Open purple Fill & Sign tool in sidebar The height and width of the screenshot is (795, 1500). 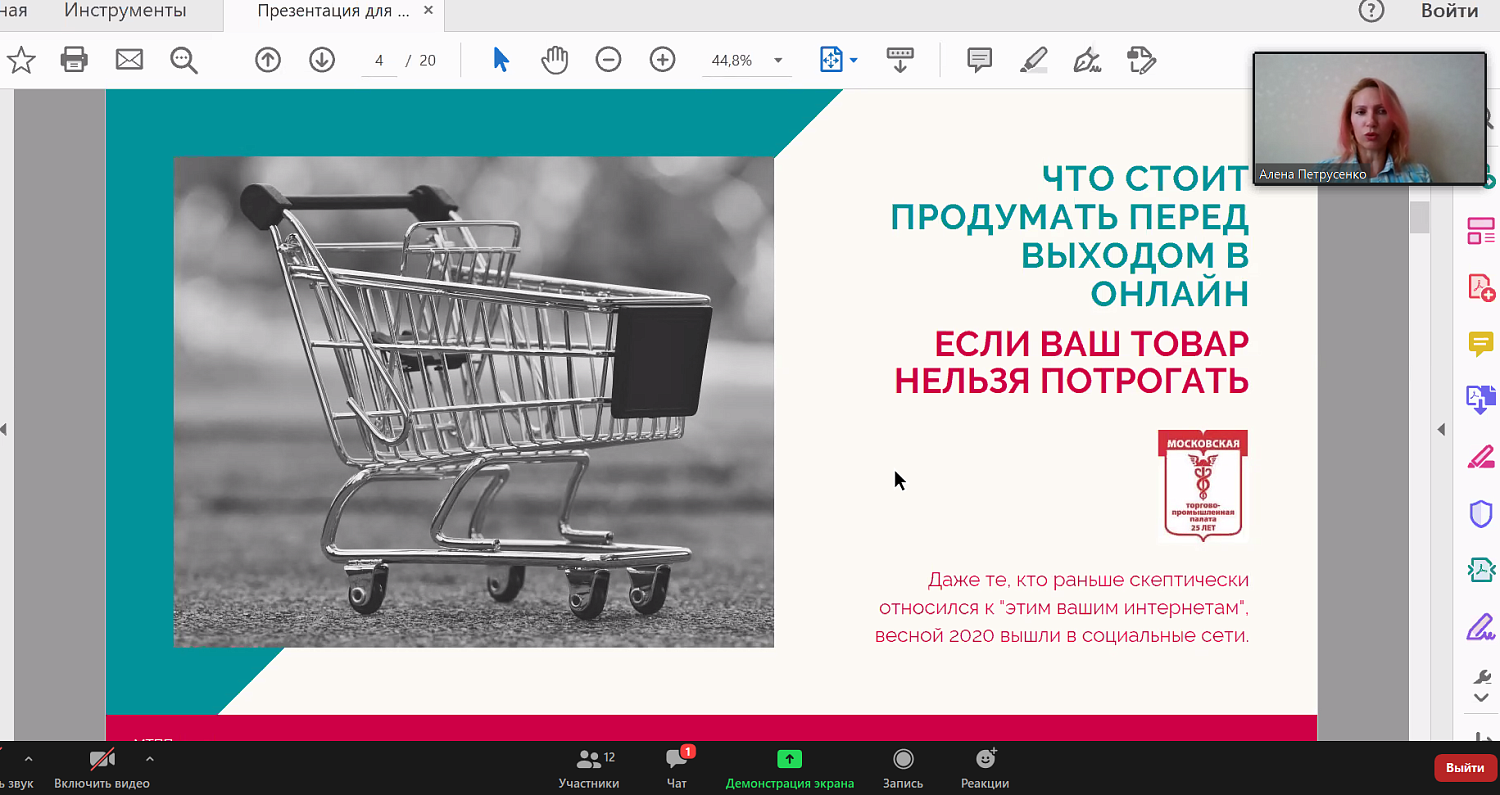pyautogui.click(x=1481, y=627)
